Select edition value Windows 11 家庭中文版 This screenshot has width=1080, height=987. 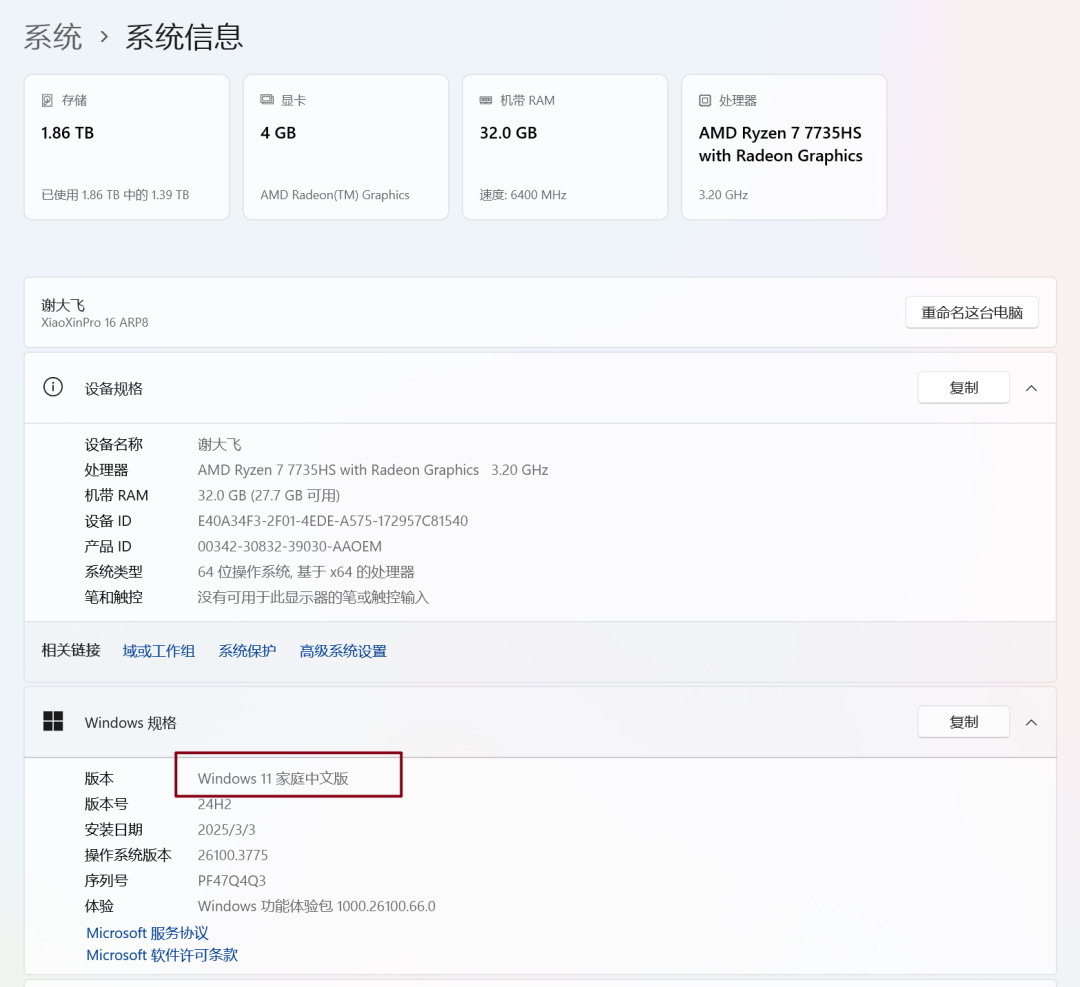click(x=273, y=778)
